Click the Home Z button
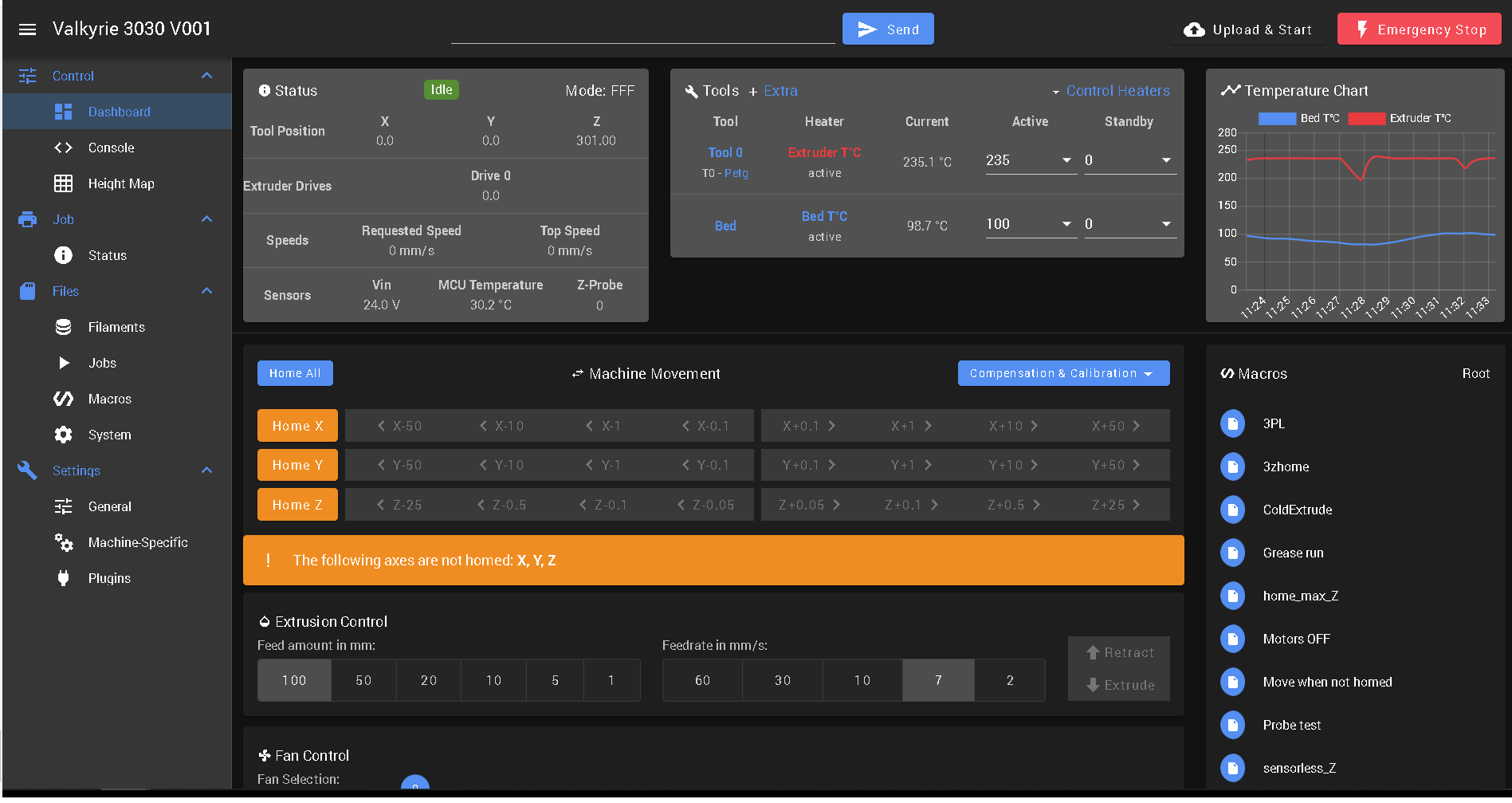Viewport: 1512px width, 803px height. click(x=297, y=504)
